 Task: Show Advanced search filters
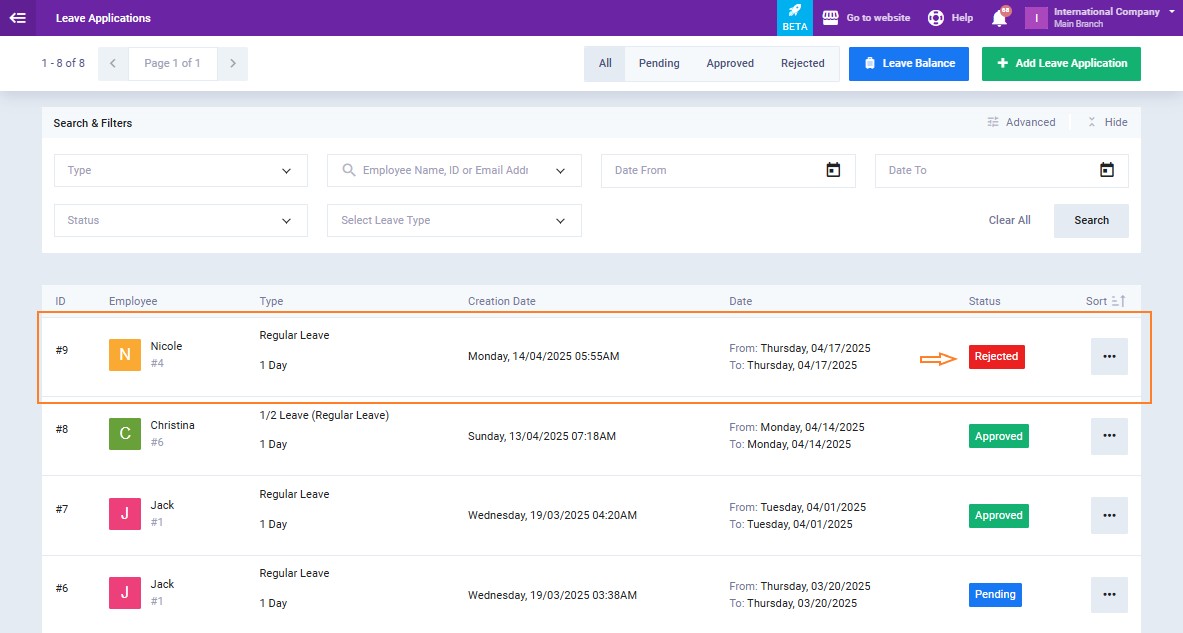coord(1022,122)
